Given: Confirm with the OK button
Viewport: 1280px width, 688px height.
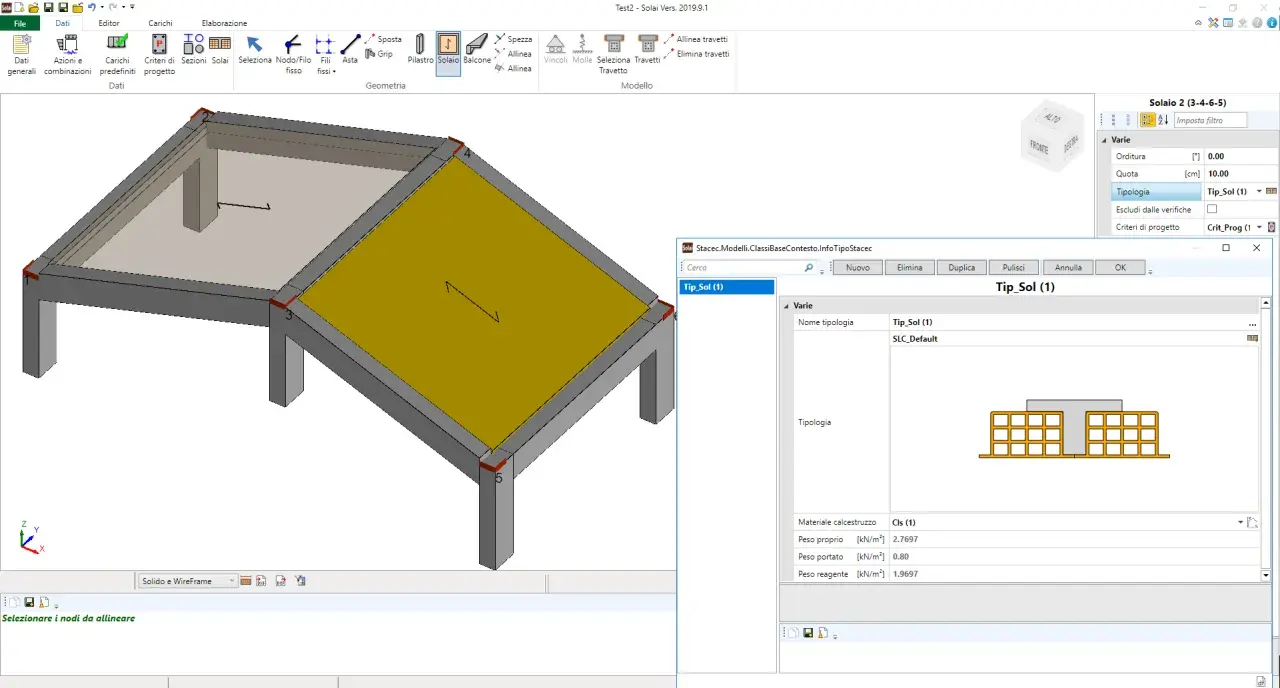Looking at the screenshot, I should click(x=1120, y=267).
